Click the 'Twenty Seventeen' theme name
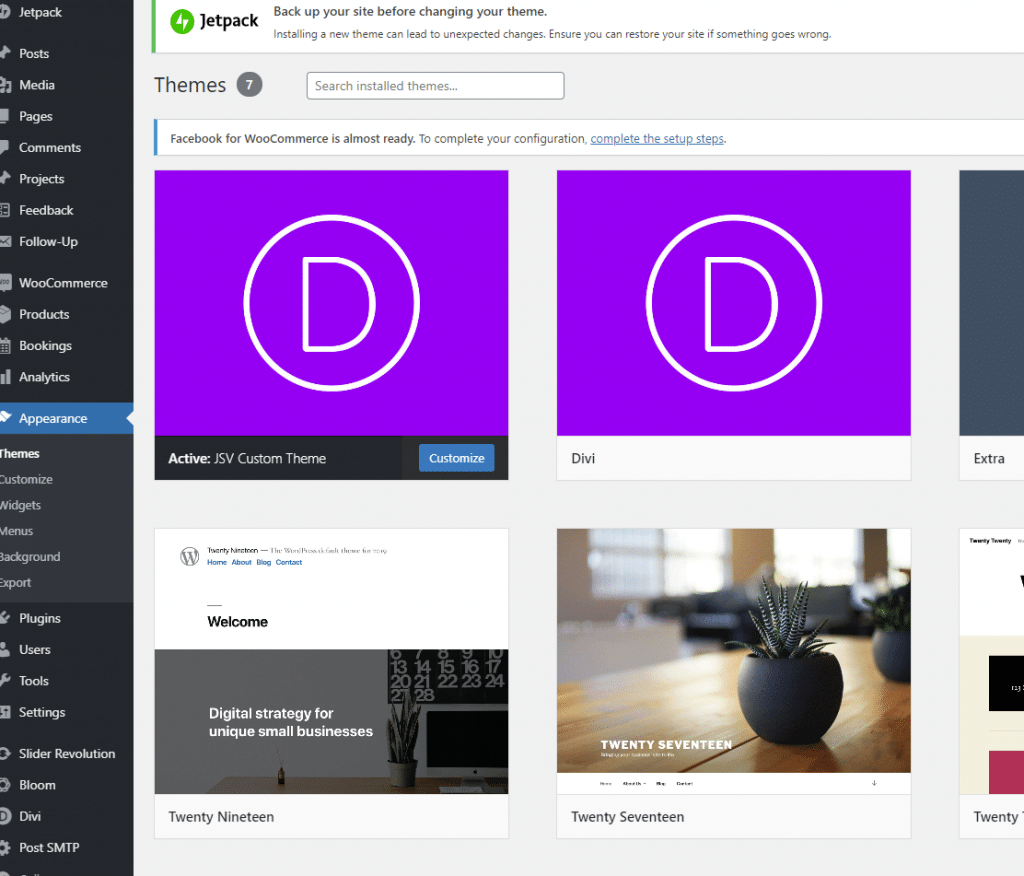The image size is (1024, 876). coord(628,817)
